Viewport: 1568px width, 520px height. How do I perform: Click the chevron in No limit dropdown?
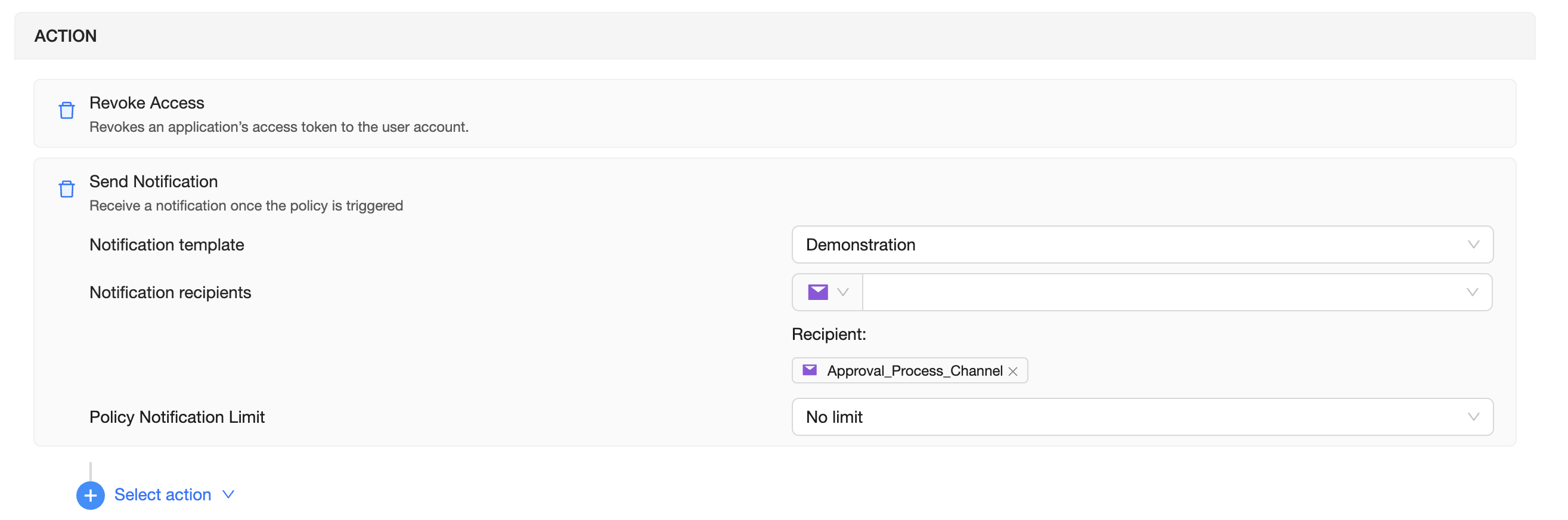1473,417
